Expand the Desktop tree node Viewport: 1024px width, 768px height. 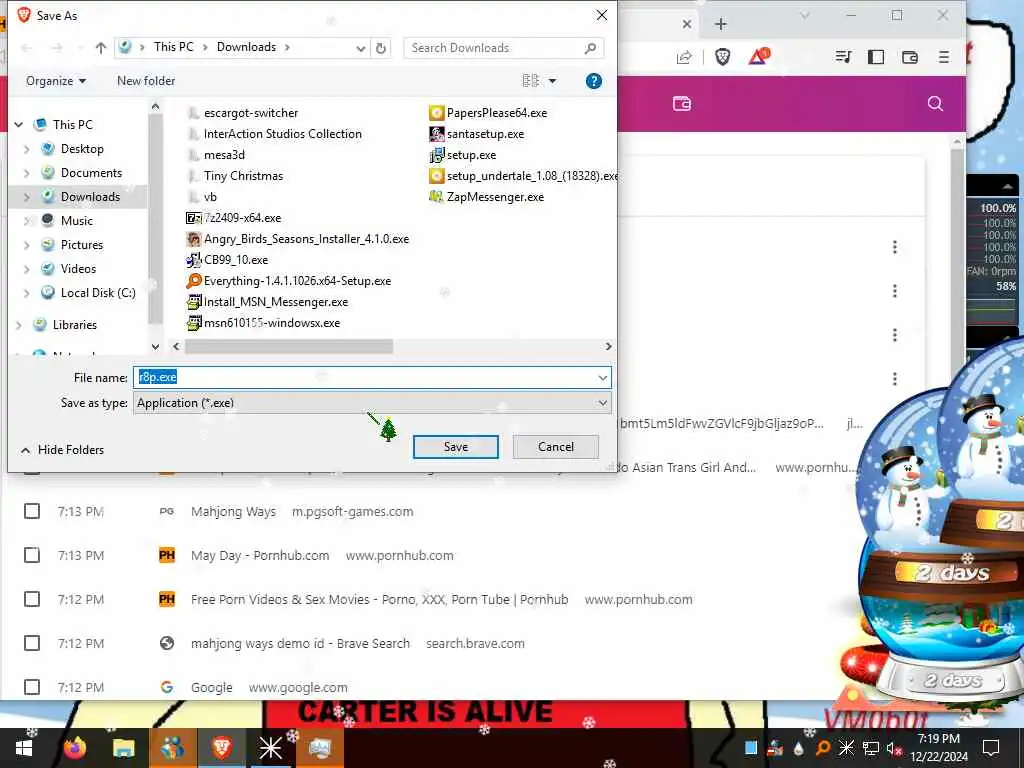[x=27, y=150]
